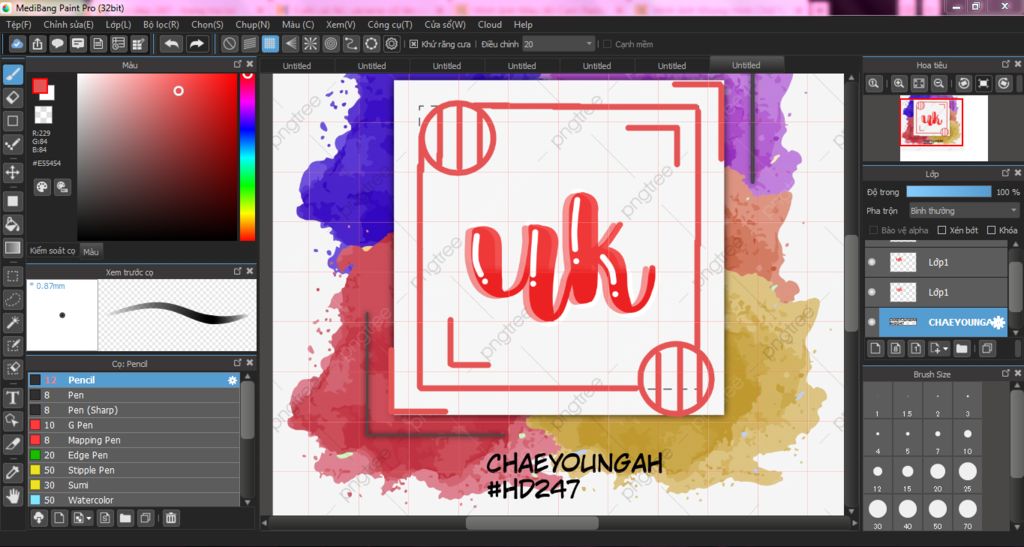Open CHAEYOUNGAH layer settings gear
1024x547 pixels.
pos(998,322)
